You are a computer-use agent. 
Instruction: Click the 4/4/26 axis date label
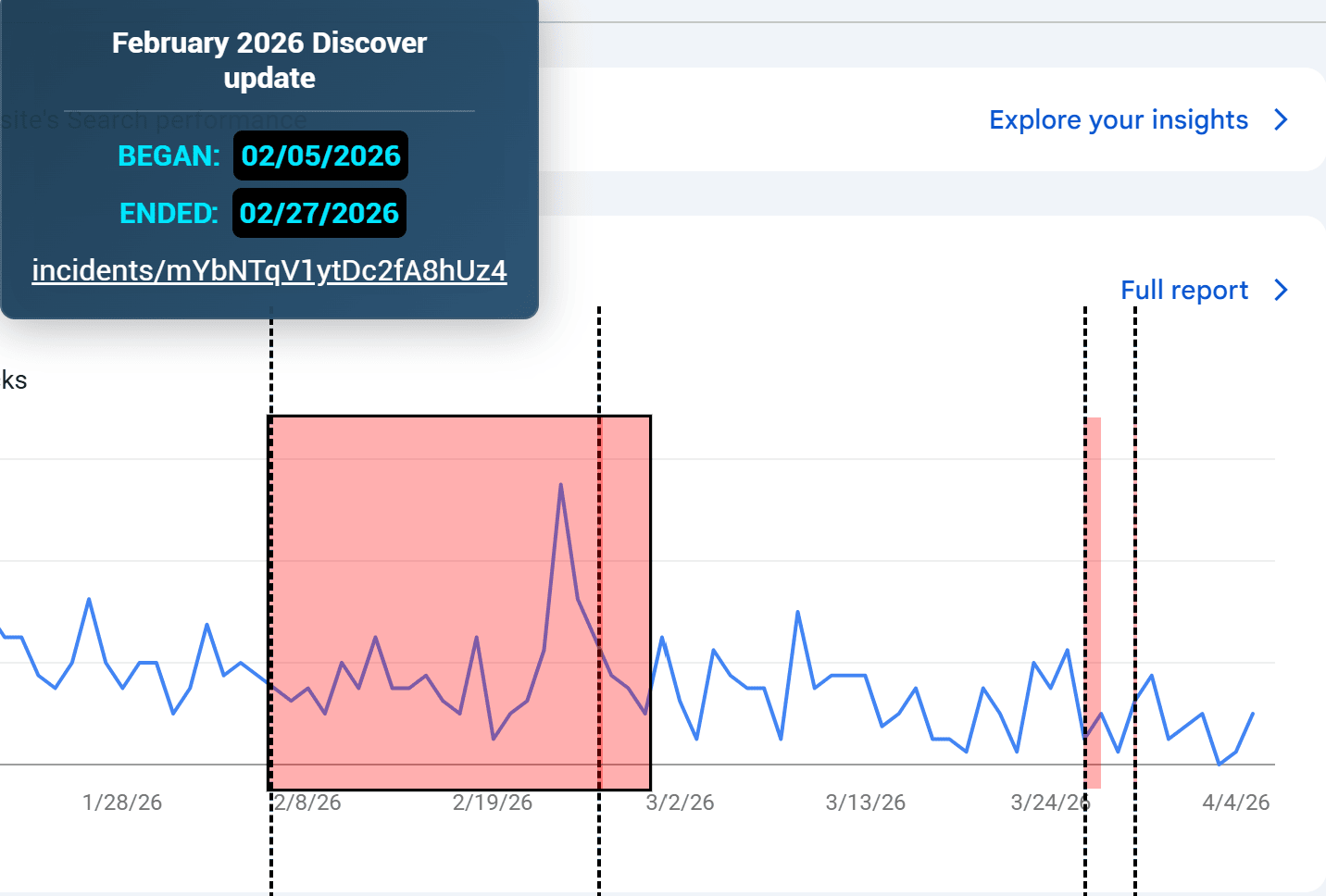pos(1236,803)
